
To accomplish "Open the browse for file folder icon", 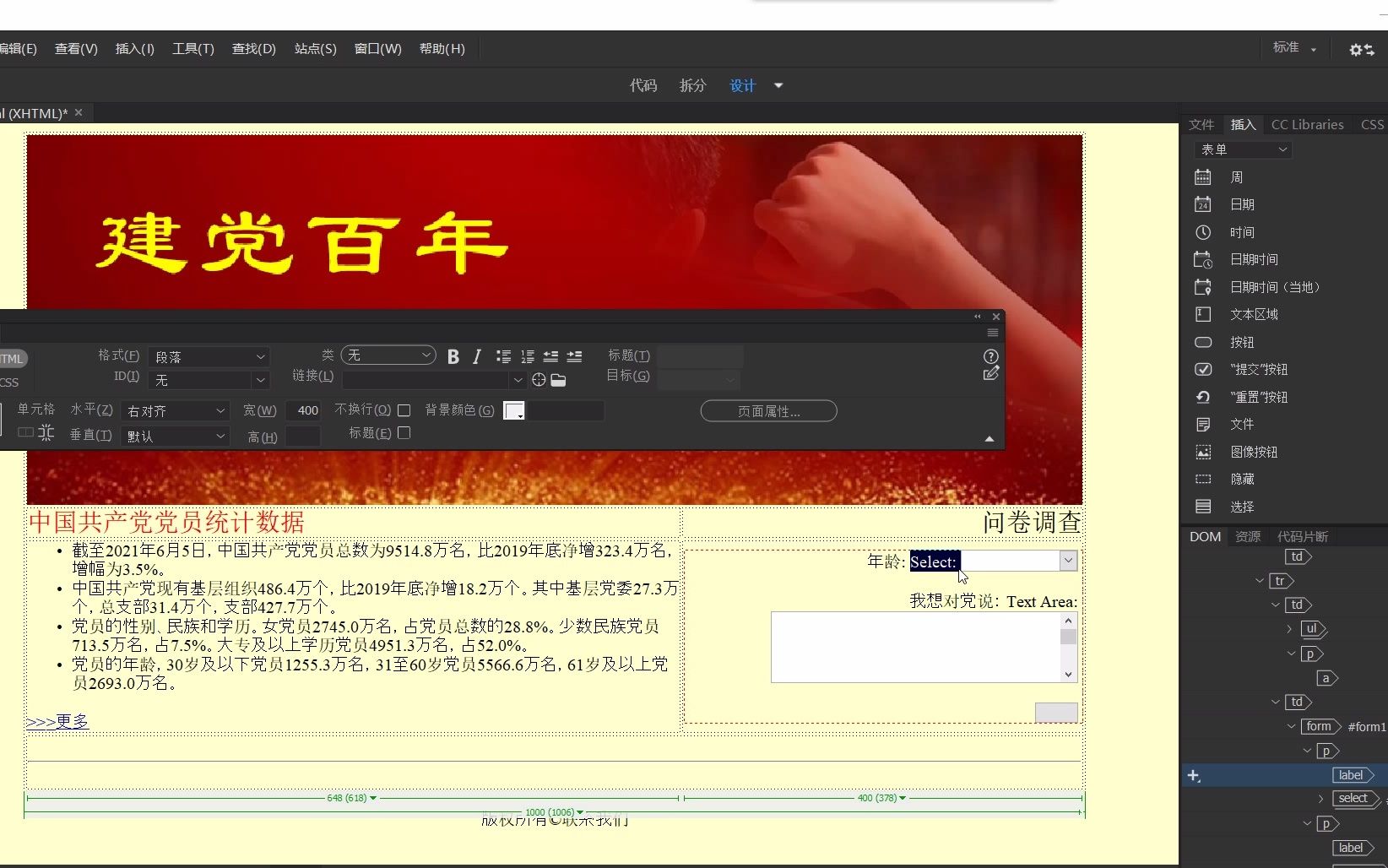I will tap(558, 380).
